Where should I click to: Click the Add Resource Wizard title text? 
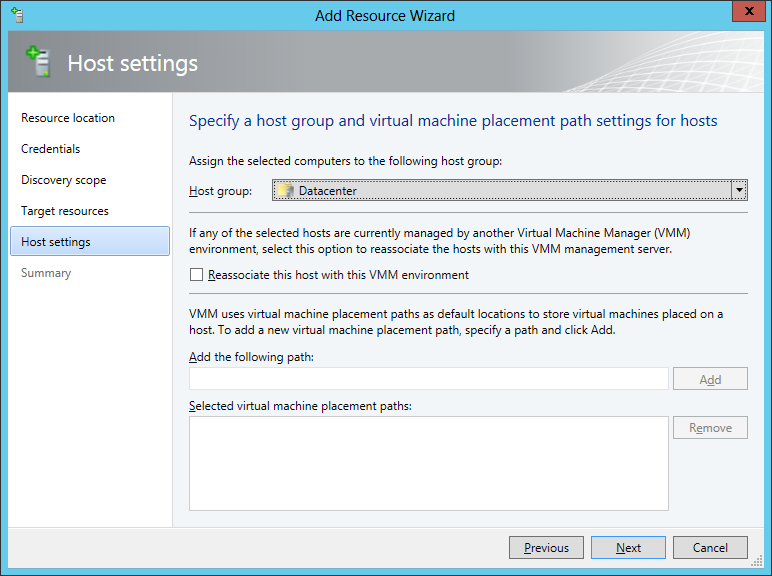[x=385, y=15]
